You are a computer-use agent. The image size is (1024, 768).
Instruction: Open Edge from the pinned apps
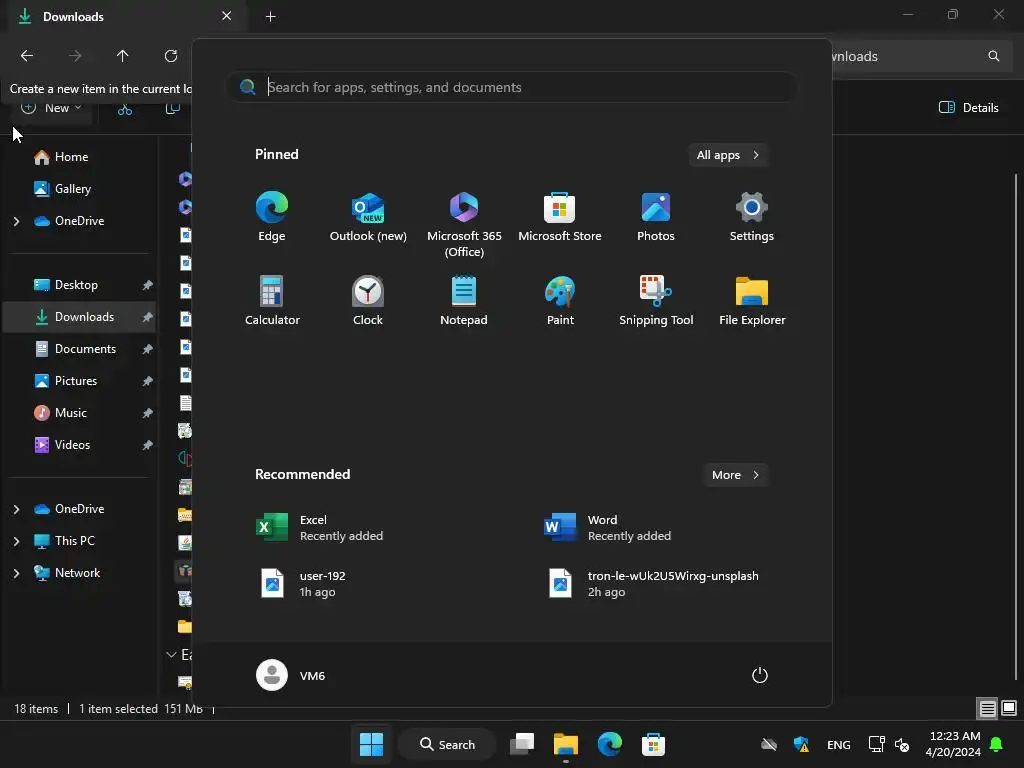pos(272,217)
